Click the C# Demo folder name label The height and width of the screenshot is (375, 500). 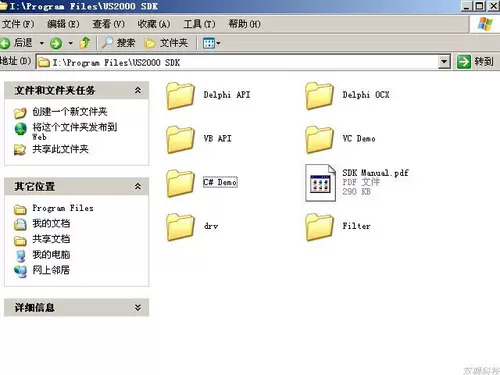pyautogui.click(x=220, y=182)
